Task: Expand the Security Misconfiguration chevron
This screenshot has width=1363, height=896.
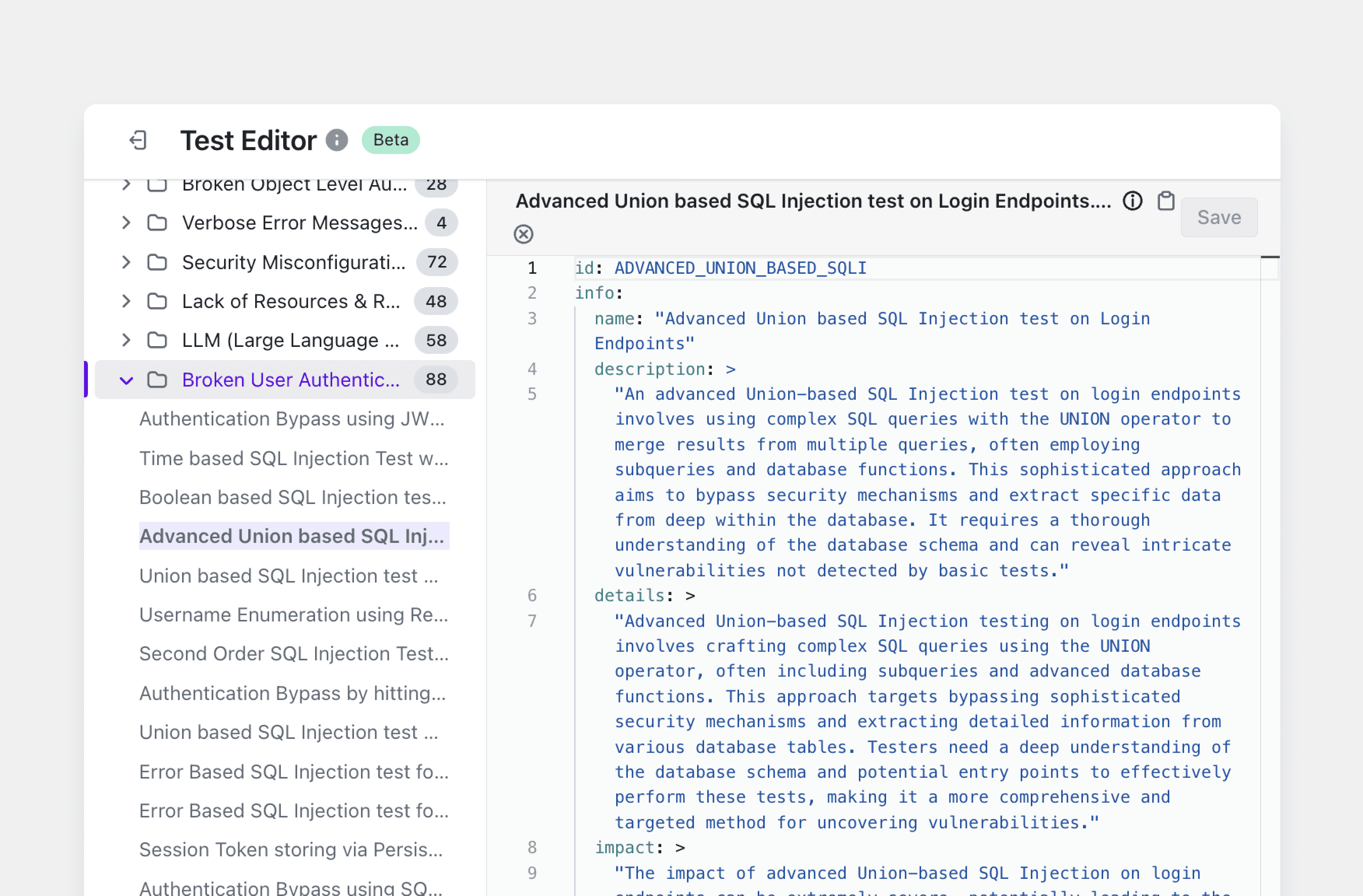Action: click(126, 262)
